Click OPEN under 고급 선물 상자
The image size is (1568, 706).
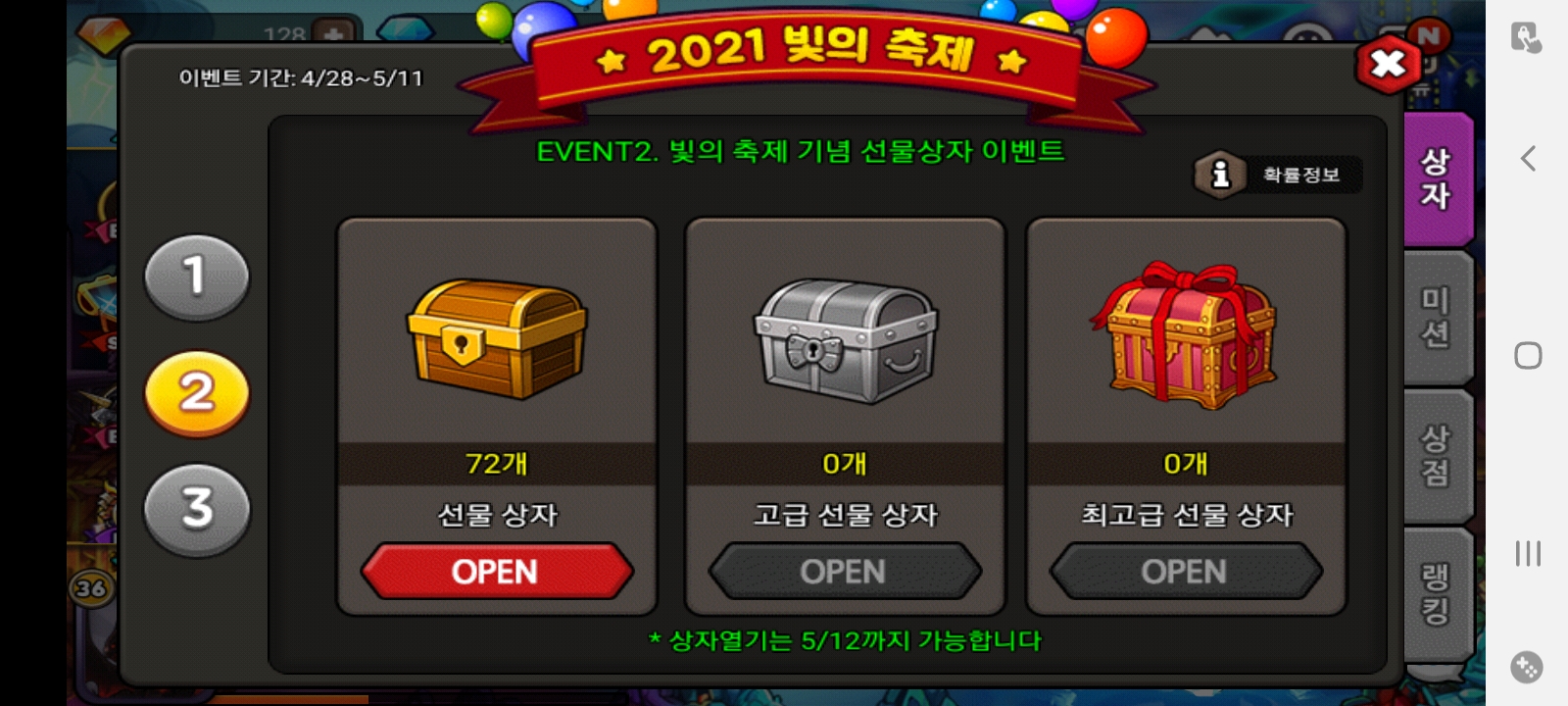click(844, 571)
